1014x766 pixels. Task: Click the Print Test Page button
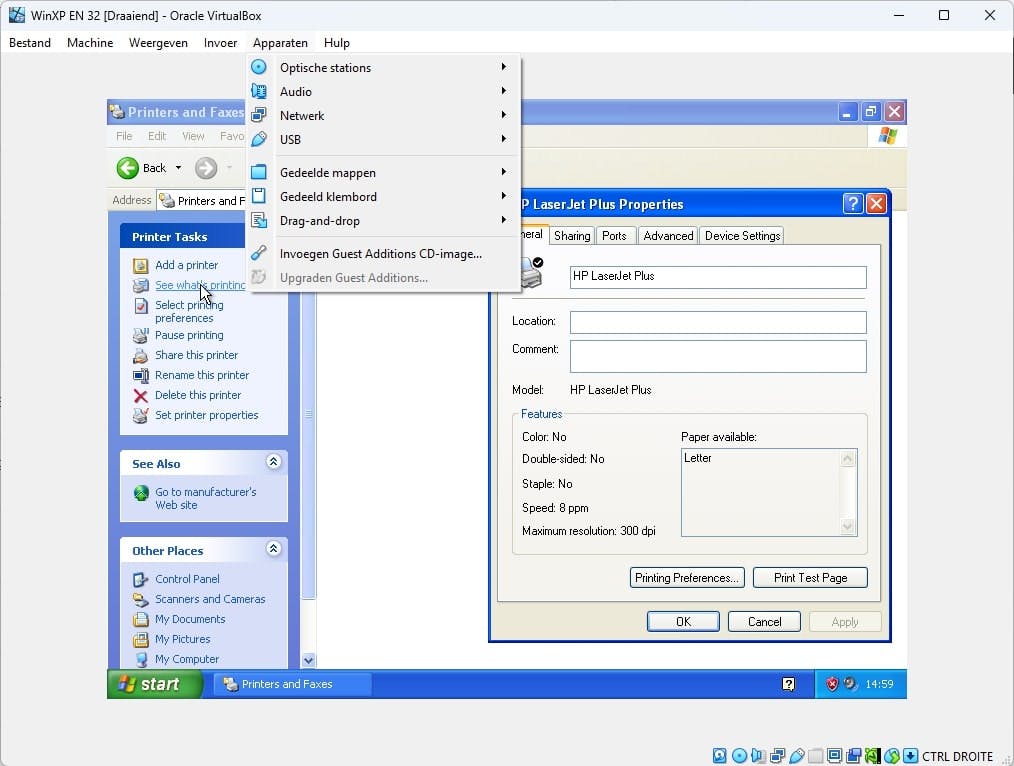[x=810, y=578]
